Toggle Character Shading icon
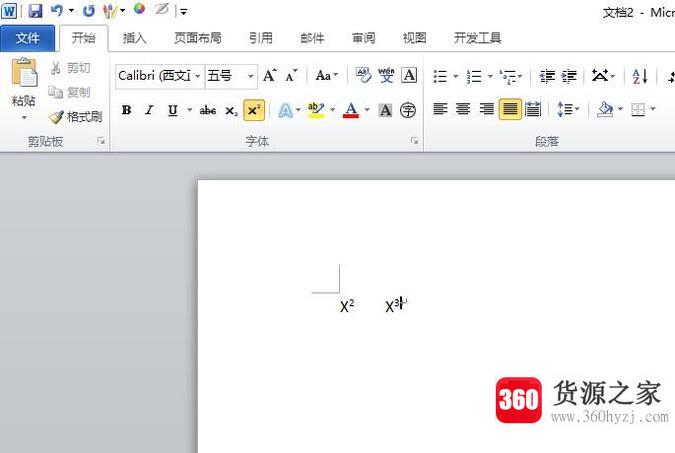Viewport: 675px width, 453px height. pos(385,111)
